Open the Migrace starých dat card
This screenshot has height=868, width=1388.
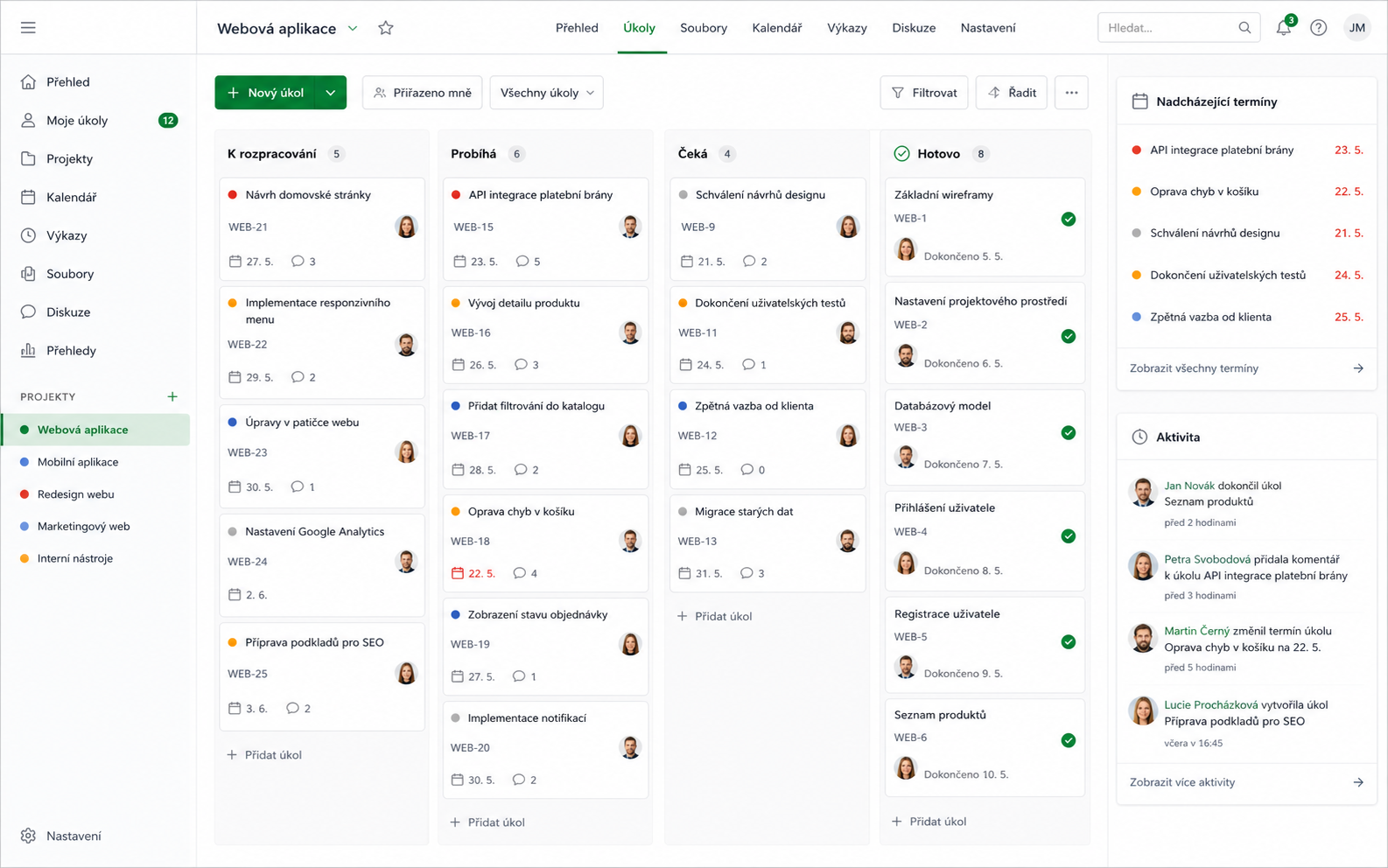coord(768,542)
